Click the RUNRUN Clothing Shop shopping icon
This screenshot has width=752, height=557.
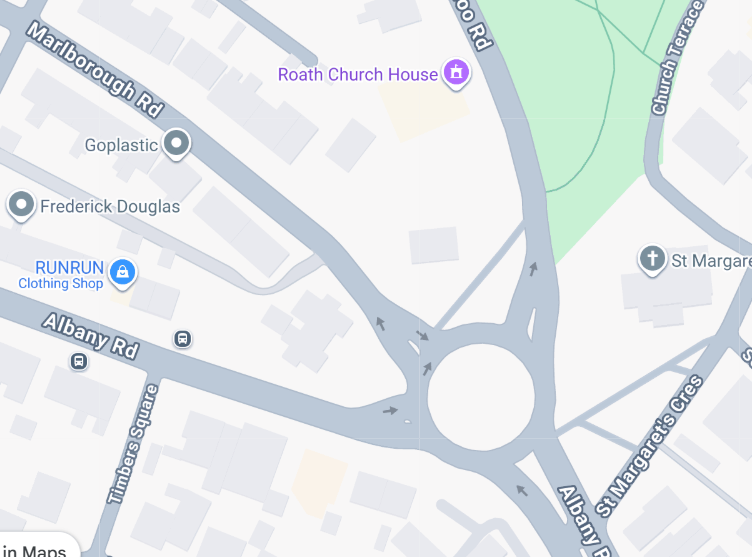[x=123, y=273]
